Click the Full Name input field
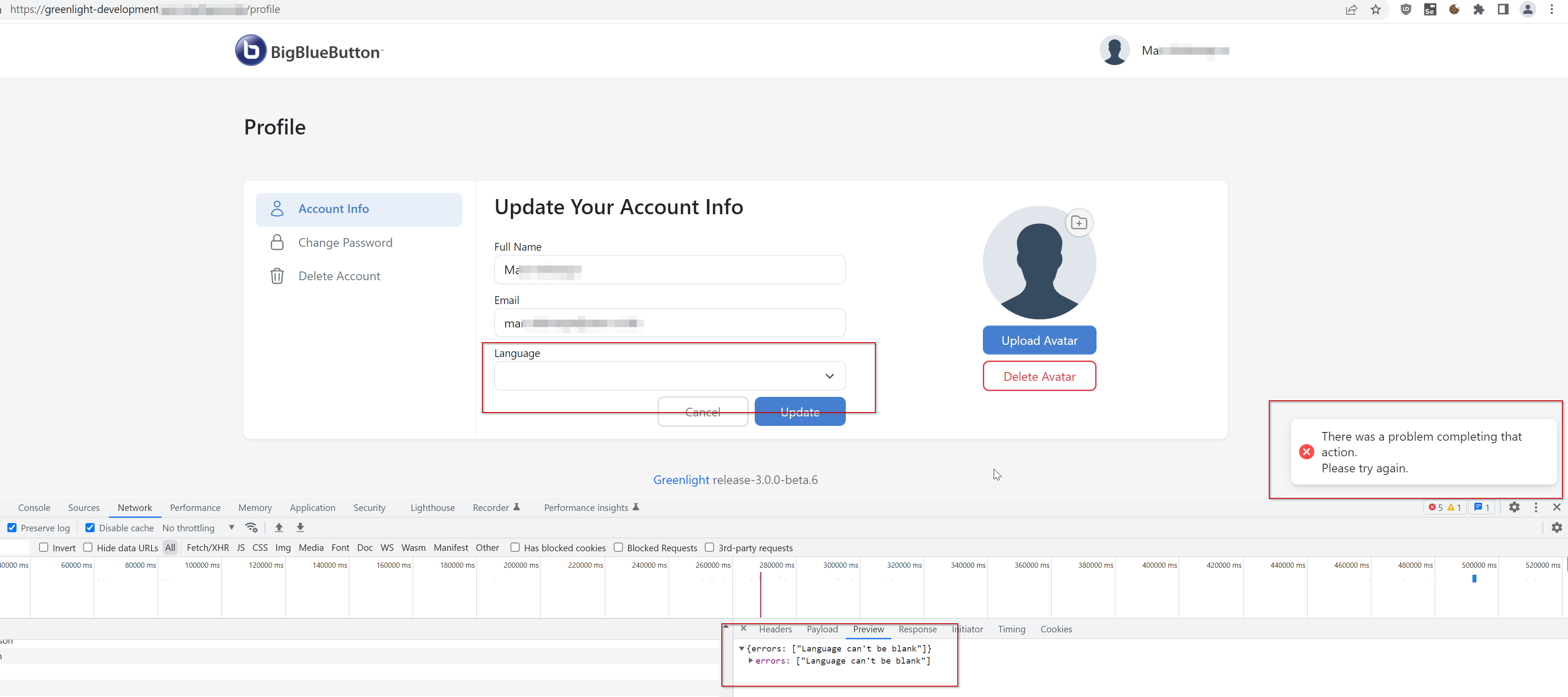Image resolution: width=1568 pixels, height=697 pixels. click(670, 270)
